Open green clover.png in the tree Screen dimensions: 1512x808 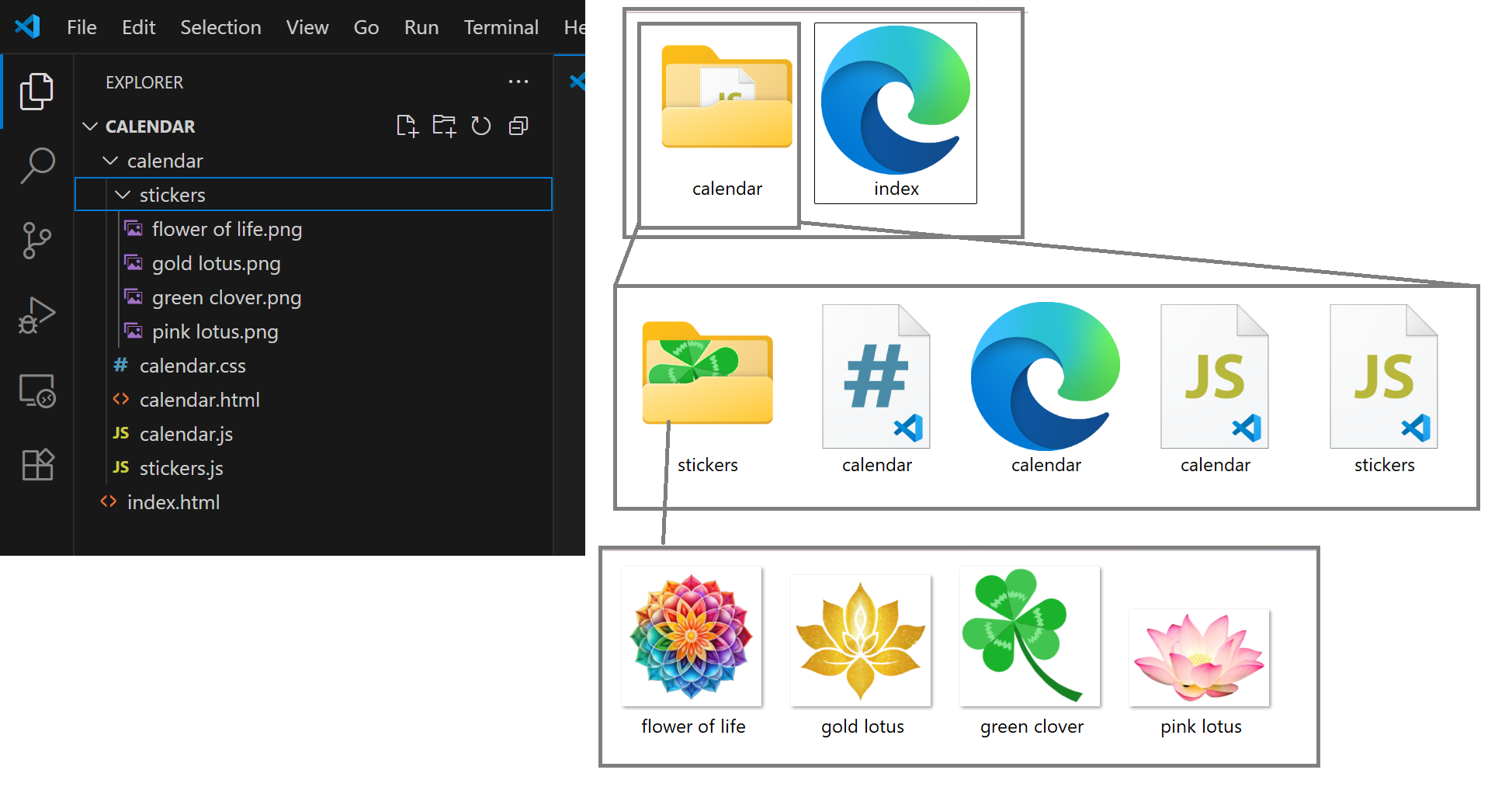pos(314,297)
